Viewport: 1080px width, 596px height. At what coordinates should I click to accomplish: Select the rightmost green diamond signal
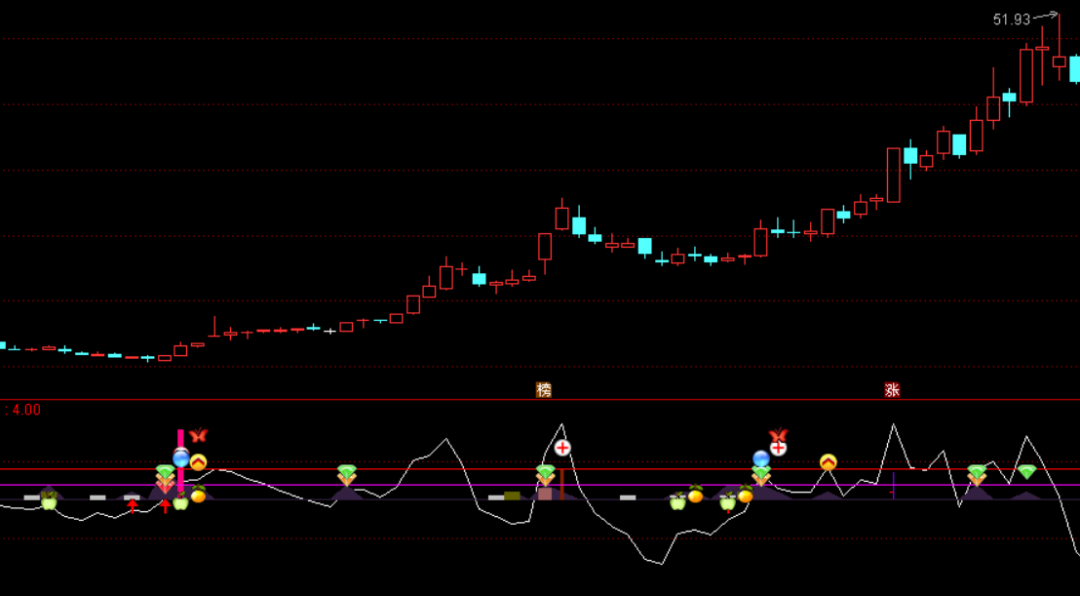(x=1027, y=473)
